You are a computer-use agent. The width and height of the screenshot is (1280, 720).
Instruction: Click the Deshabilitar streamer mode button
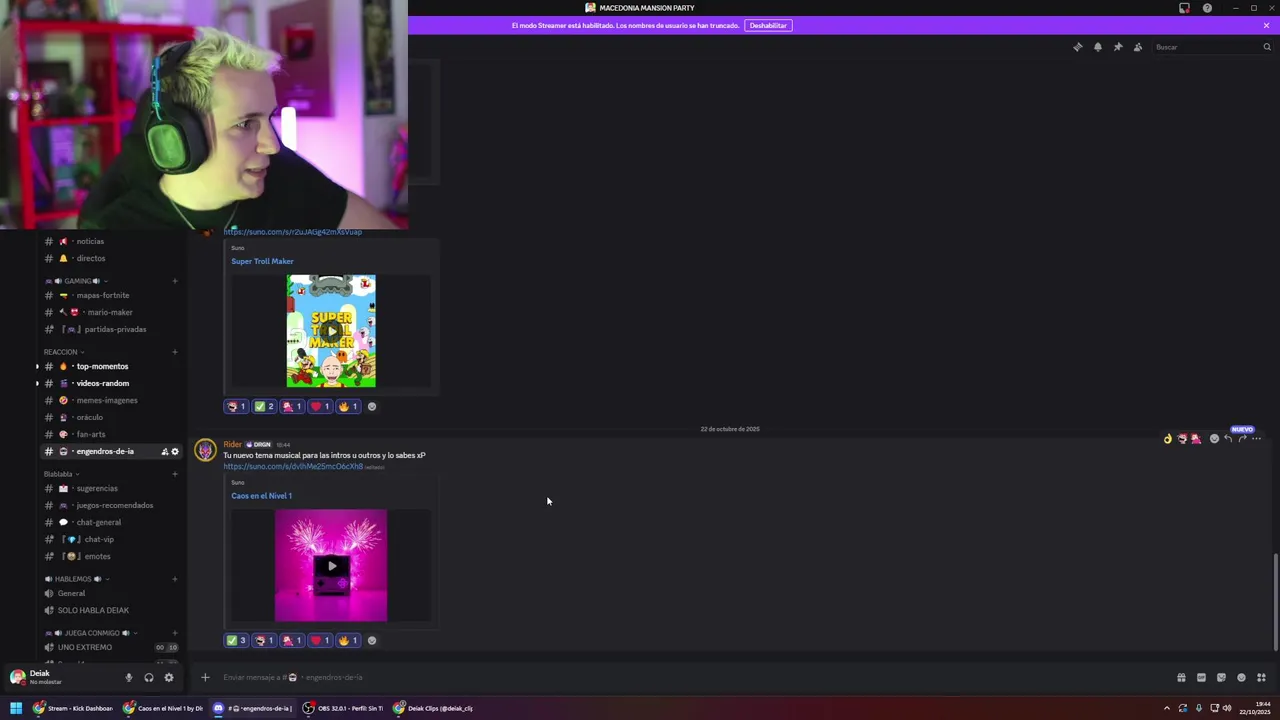pyautogui.click(x=769, y=25)
